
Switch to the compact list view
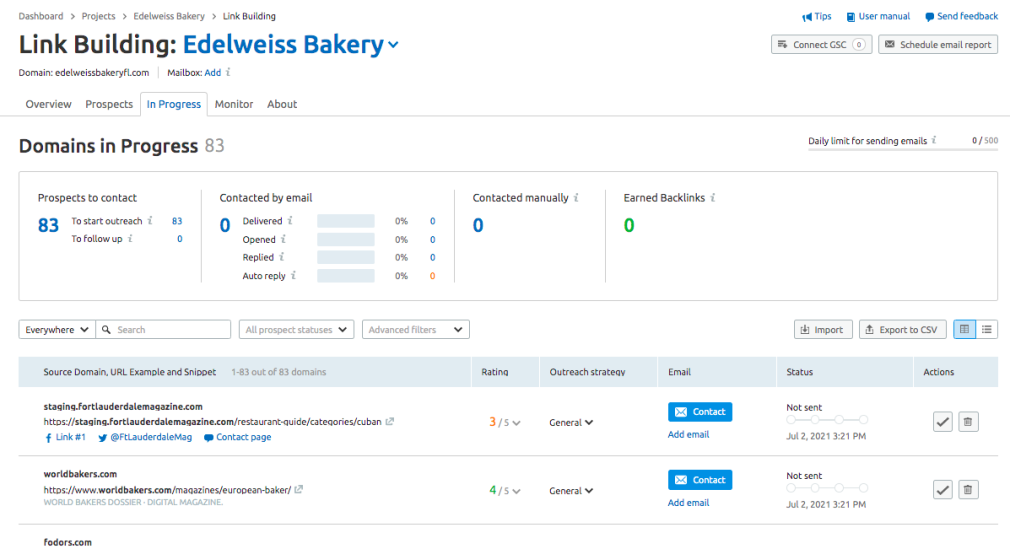coord(987,329)
